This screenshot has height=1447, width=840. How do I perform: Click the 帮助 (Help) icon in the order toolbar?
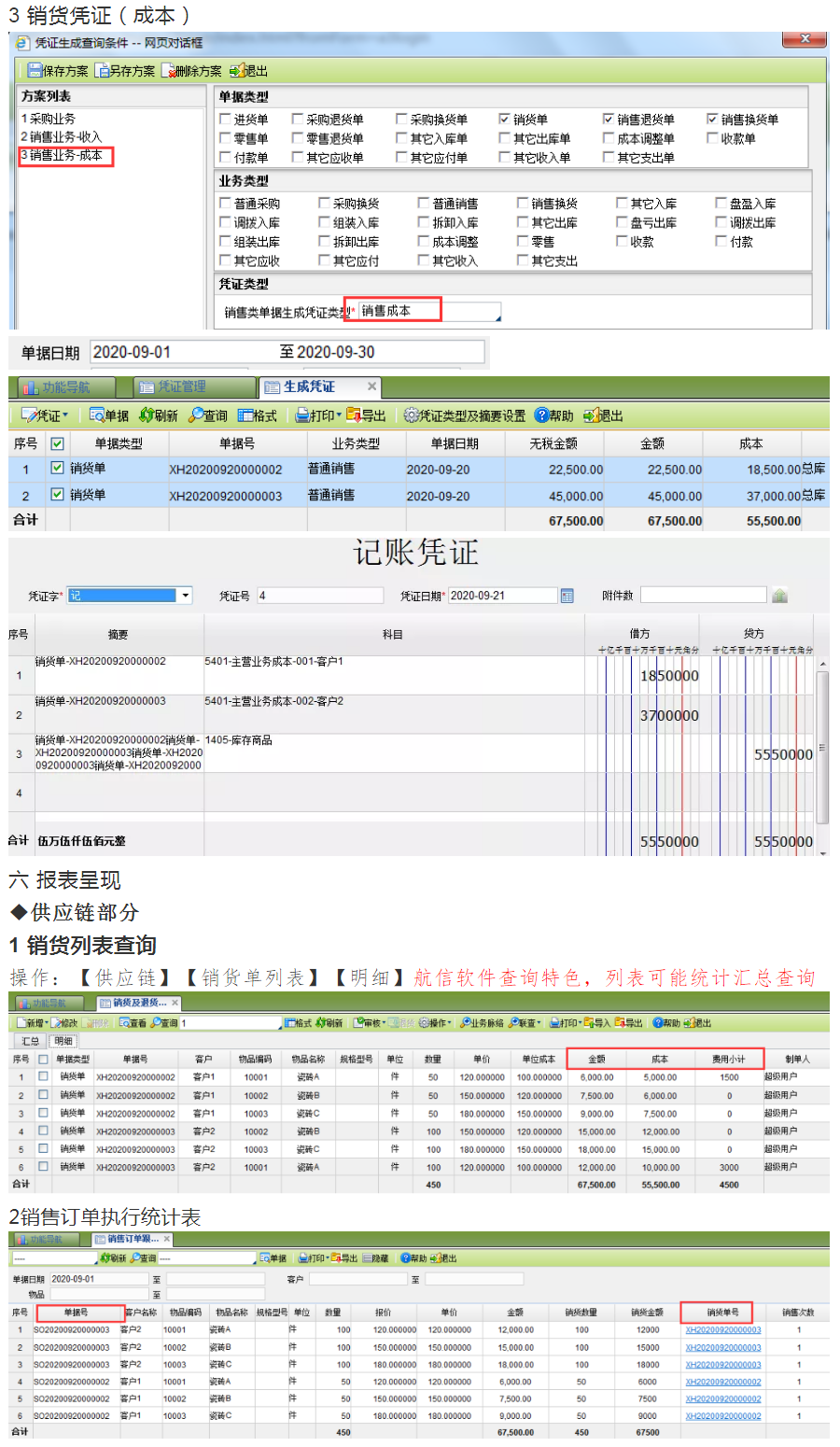pos(406,1257)
